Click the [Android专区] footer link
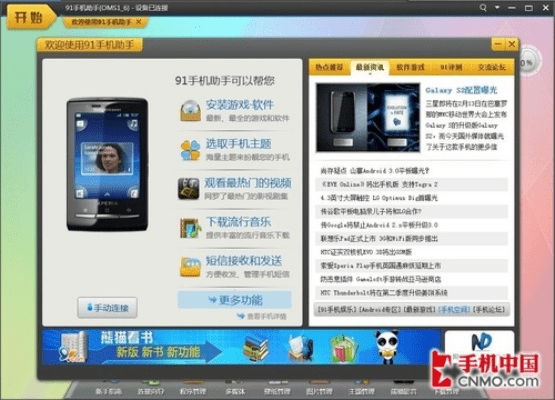 pos(380,309)
